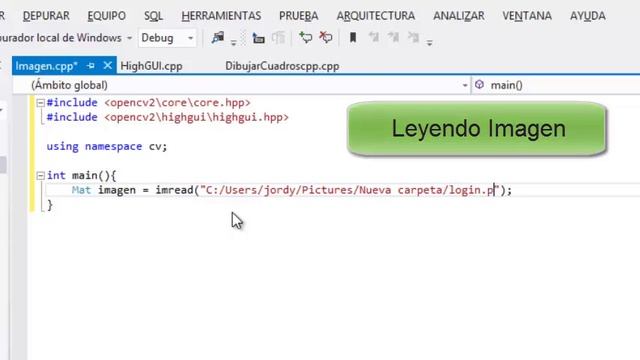Click the int main() line
Viewport: 640px width, 360px height.
[82, 176]
